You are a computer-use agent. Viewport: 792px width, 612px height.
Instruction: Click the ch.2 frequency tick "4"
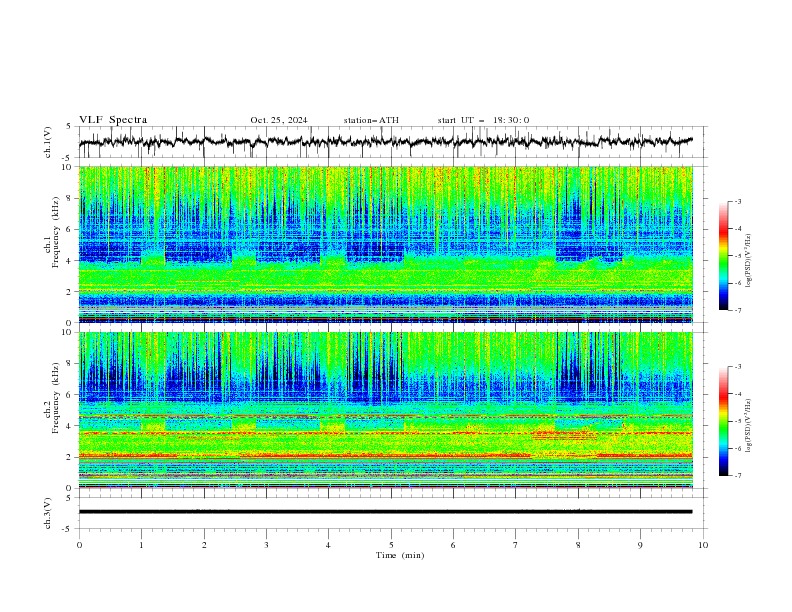70,426
